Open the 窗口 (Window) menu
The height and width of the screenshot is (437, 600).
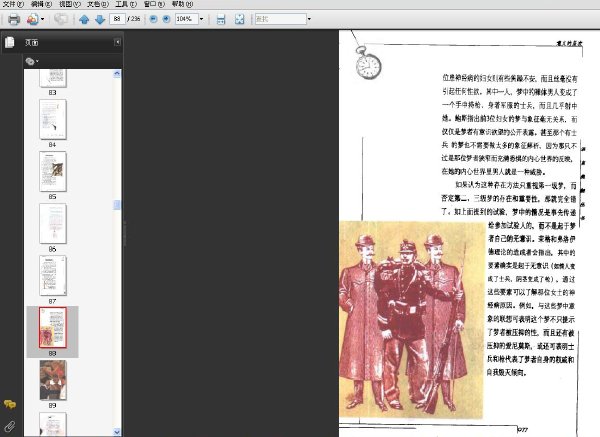[154, 4]
